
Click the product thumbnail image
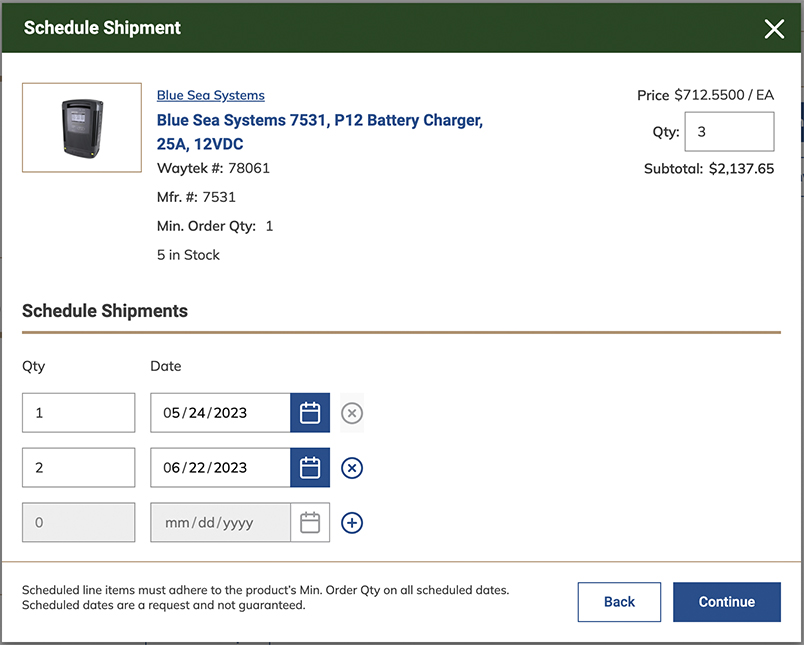[81, 127]
